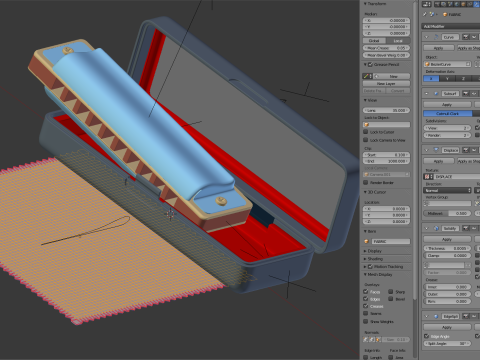The width and height of the screenshot is (480, 360).
Task: Enable the Show Weights checkbox
Action: (x=366, y=321)
